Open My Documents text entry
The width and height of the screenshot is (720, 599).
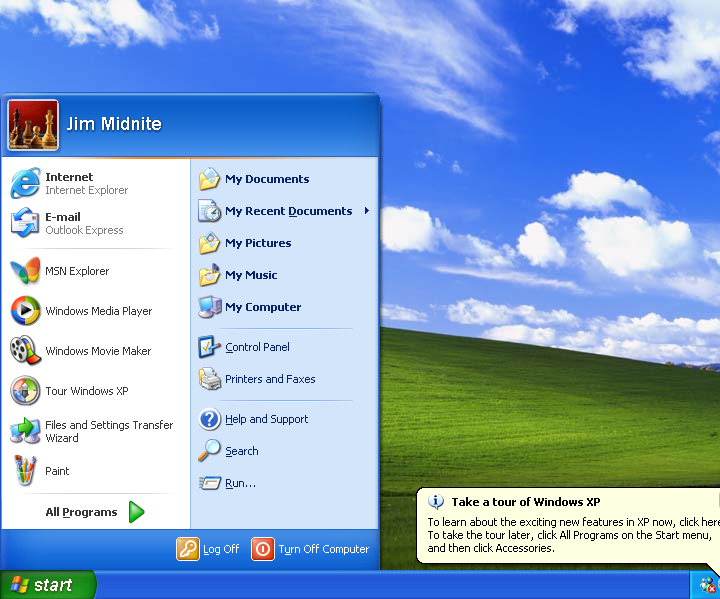tap(267, 179)
